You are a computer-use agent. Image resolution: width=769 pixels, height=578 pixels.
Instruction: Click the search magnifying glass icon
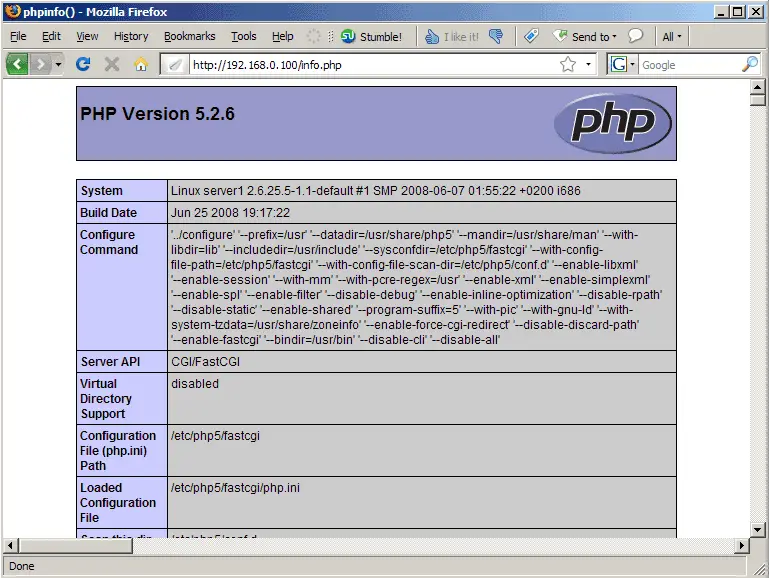point(750,64)
